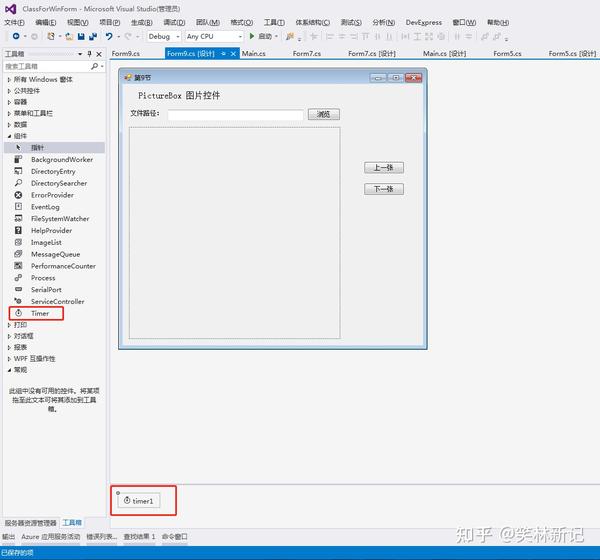Screen dimensions: 600x560
Task: Click the toolbox search input field
Action: click(x=47, y=66)
